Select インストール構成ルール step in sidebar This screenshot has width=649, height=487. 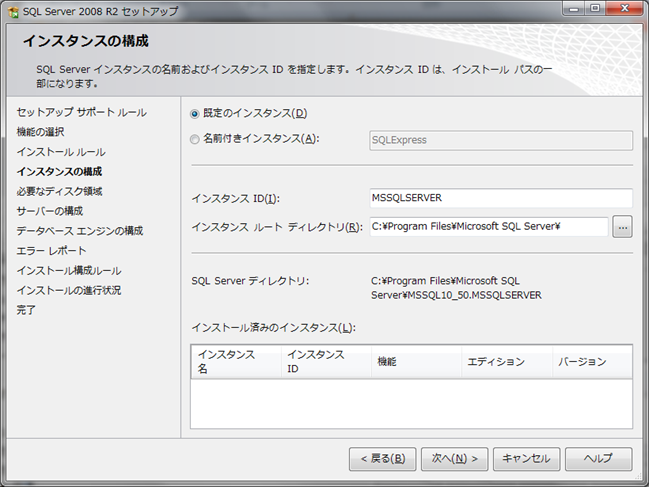point(69,271)
